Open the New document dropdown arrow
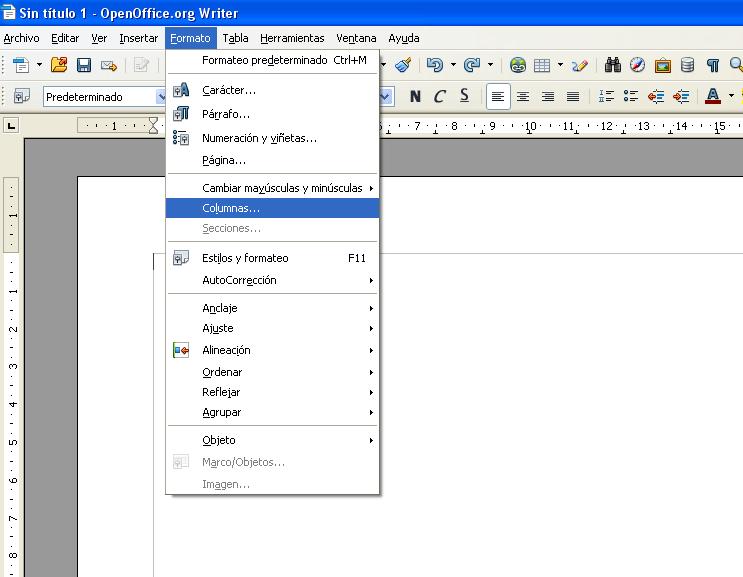 click(x=39, y=64)
